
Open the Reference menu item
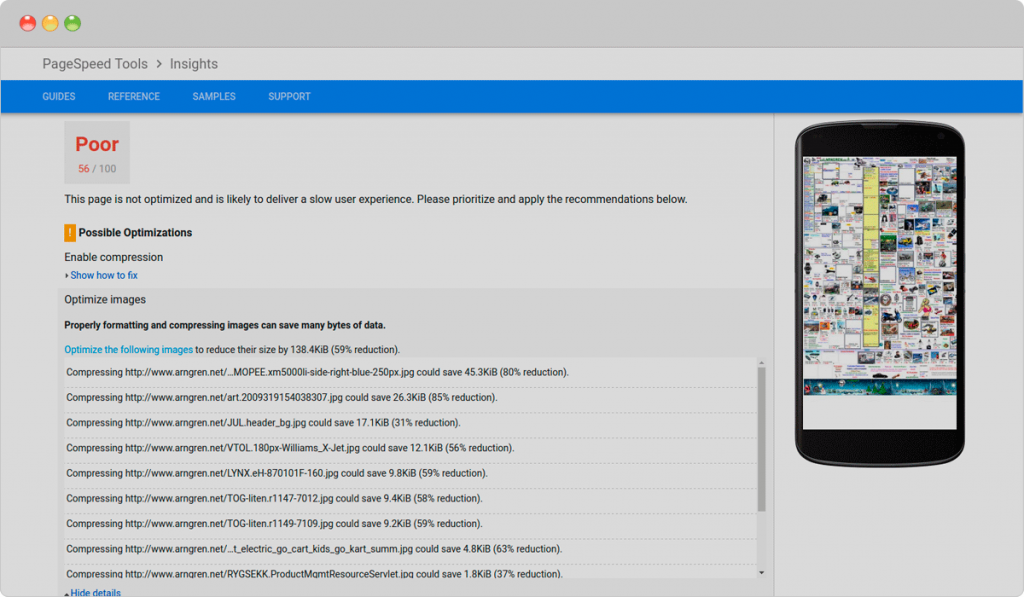point(134,97)
